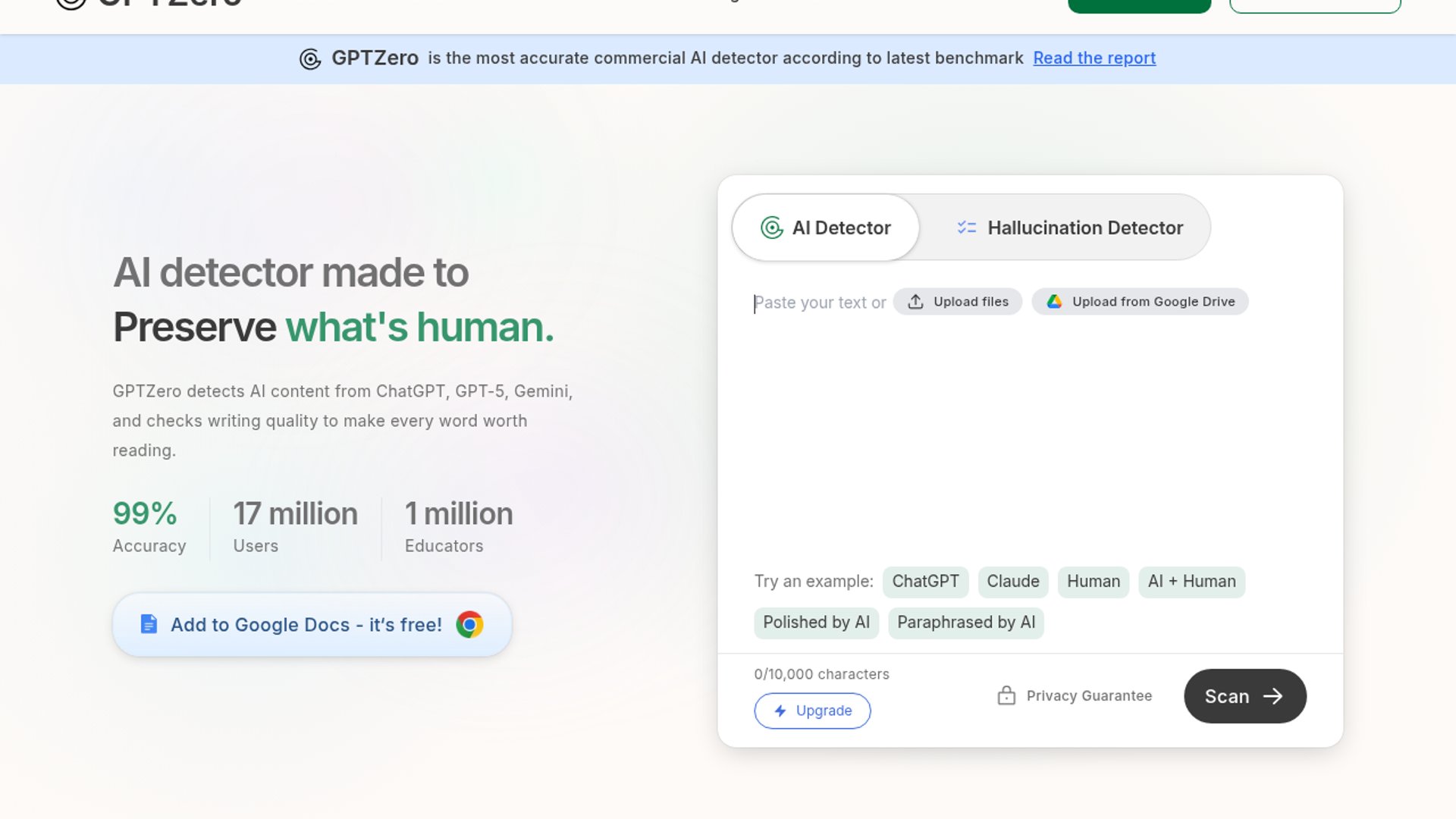Screen dimensions: 1456x819
Task: Click the Google Drive triangle icon
Action: click(1054, 302)
